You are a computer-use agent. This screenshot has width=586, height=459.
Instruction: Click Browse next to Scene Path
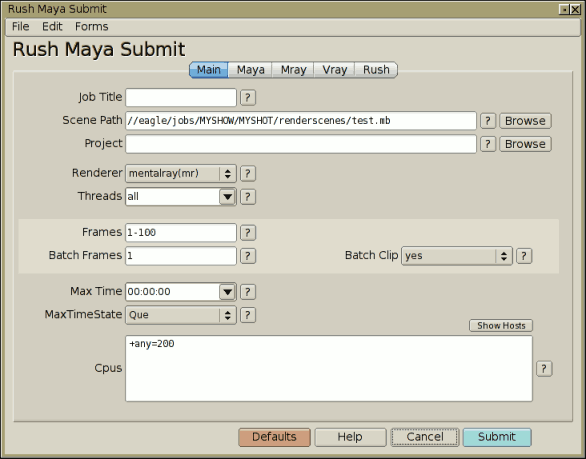[x=525, y=121]
